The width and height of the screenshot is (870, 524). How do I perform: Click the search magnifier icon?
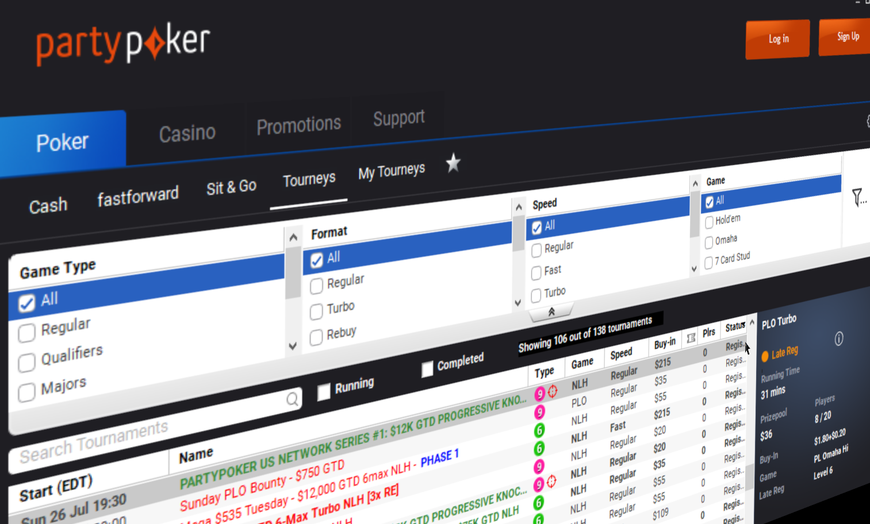coord(292,399)
